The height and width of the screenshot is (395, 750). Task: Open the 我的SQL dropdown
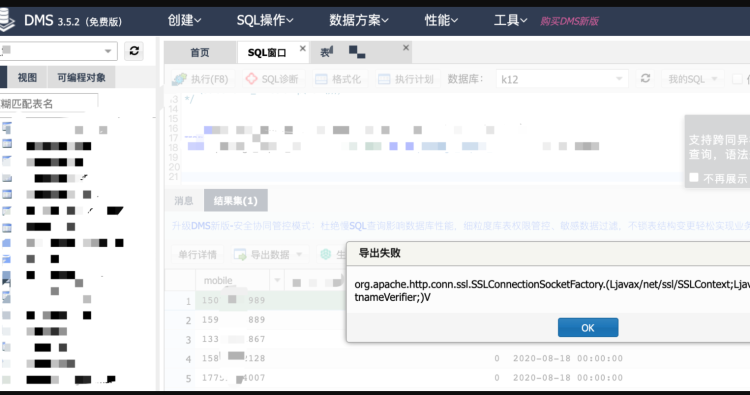693,79
